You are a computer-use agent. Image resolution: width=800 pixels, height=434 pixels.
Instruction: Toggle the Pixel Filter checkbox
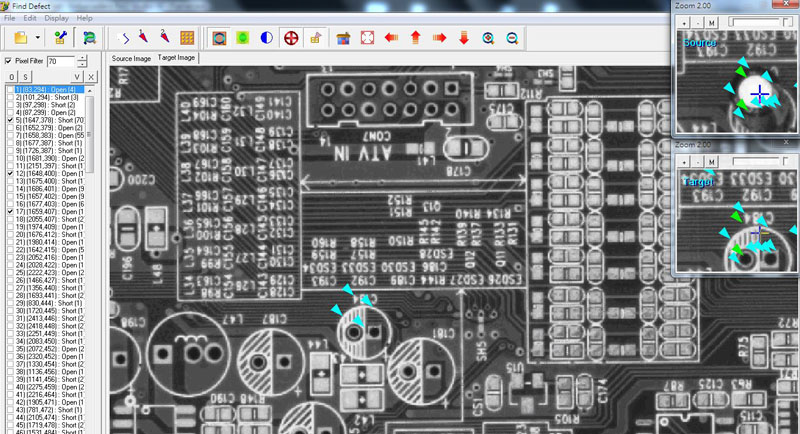(x=9, y=61)
